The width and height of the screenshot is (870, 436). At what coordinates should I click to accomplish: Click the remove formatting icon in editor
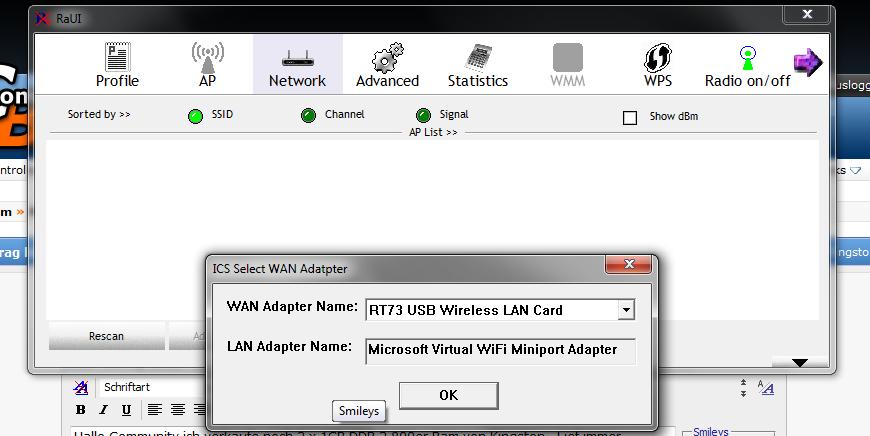(x=81, y=387)
